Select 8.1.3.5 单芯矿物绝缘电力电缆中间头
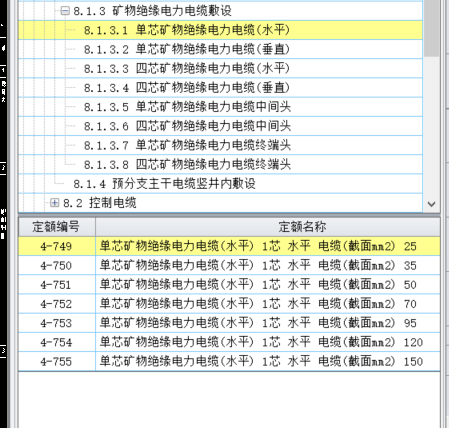Screen dimensions: 449x428 coord(187,107)
